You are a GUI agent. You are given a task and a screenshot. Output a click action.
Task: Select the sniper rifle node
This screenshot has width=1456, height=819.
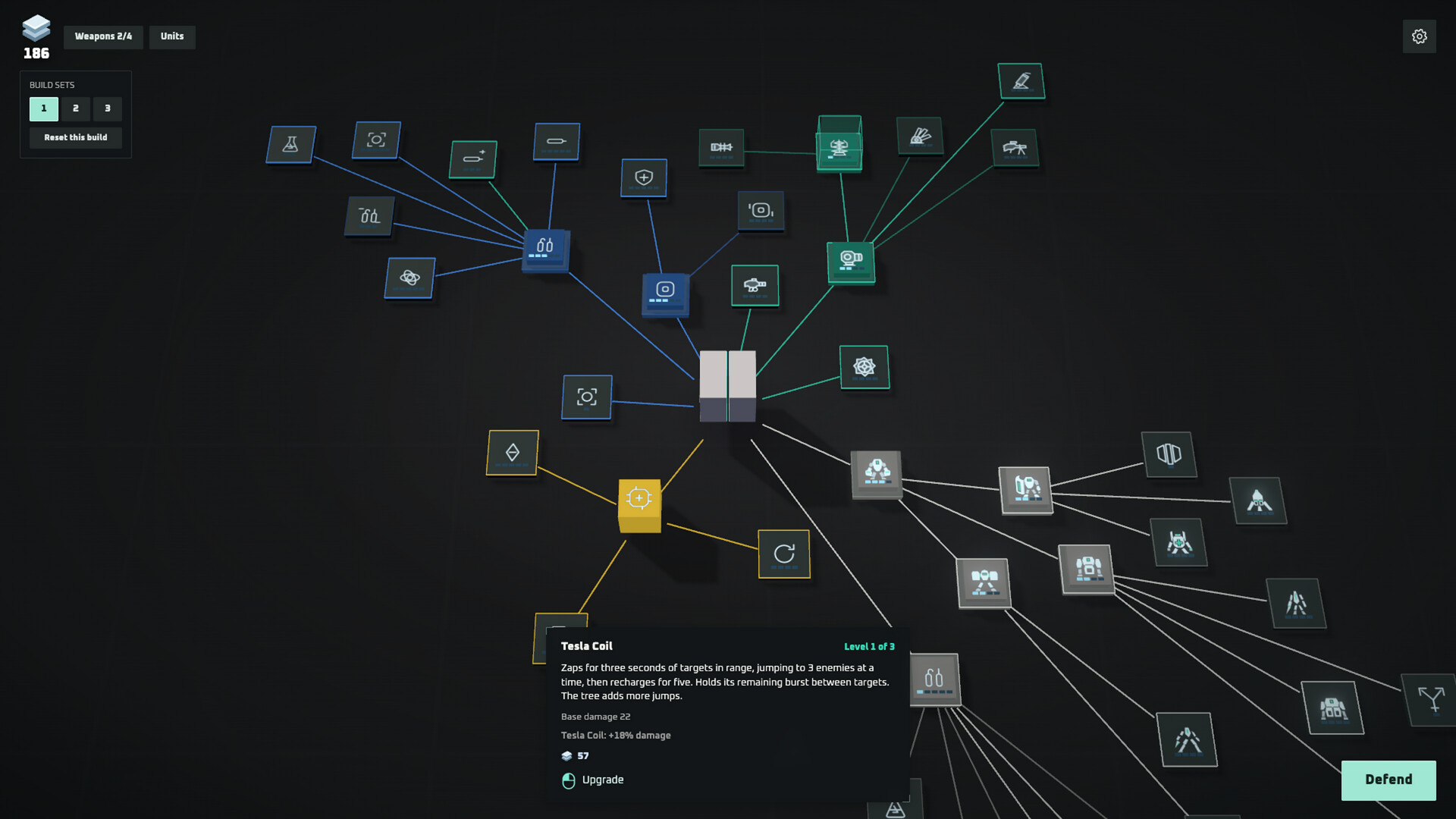(x=1015, y=147)
